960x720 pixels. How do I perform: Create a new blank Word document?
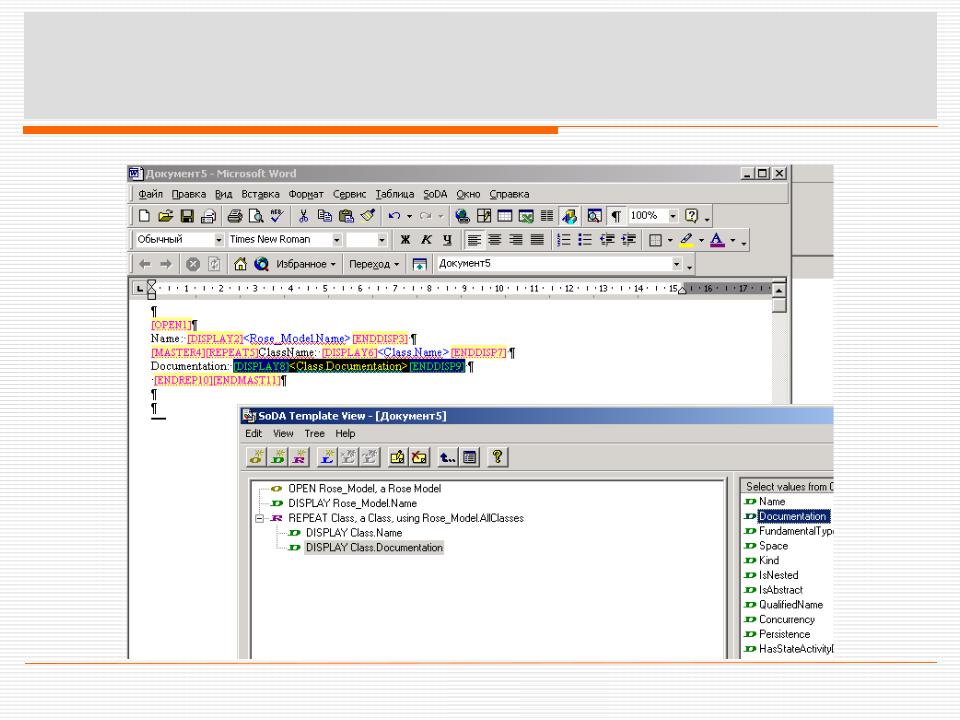(144, 216)
